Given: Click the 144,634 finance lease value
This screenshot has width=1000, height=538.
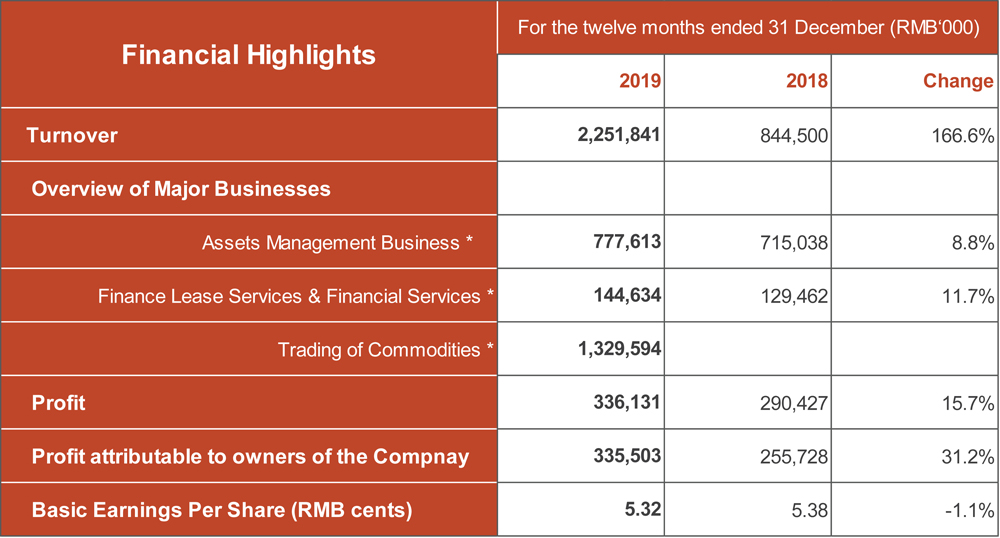Looking at the screenshot, I should pos(627,296).
